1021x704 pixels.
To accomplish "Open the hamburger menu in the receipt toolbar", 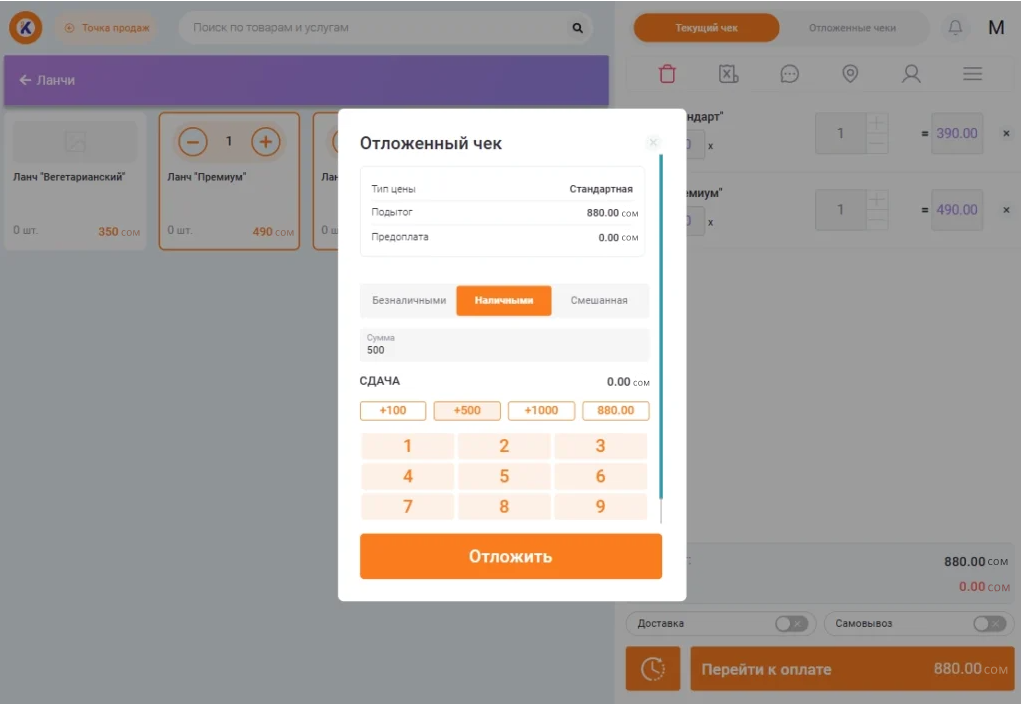I will [972, 74].
